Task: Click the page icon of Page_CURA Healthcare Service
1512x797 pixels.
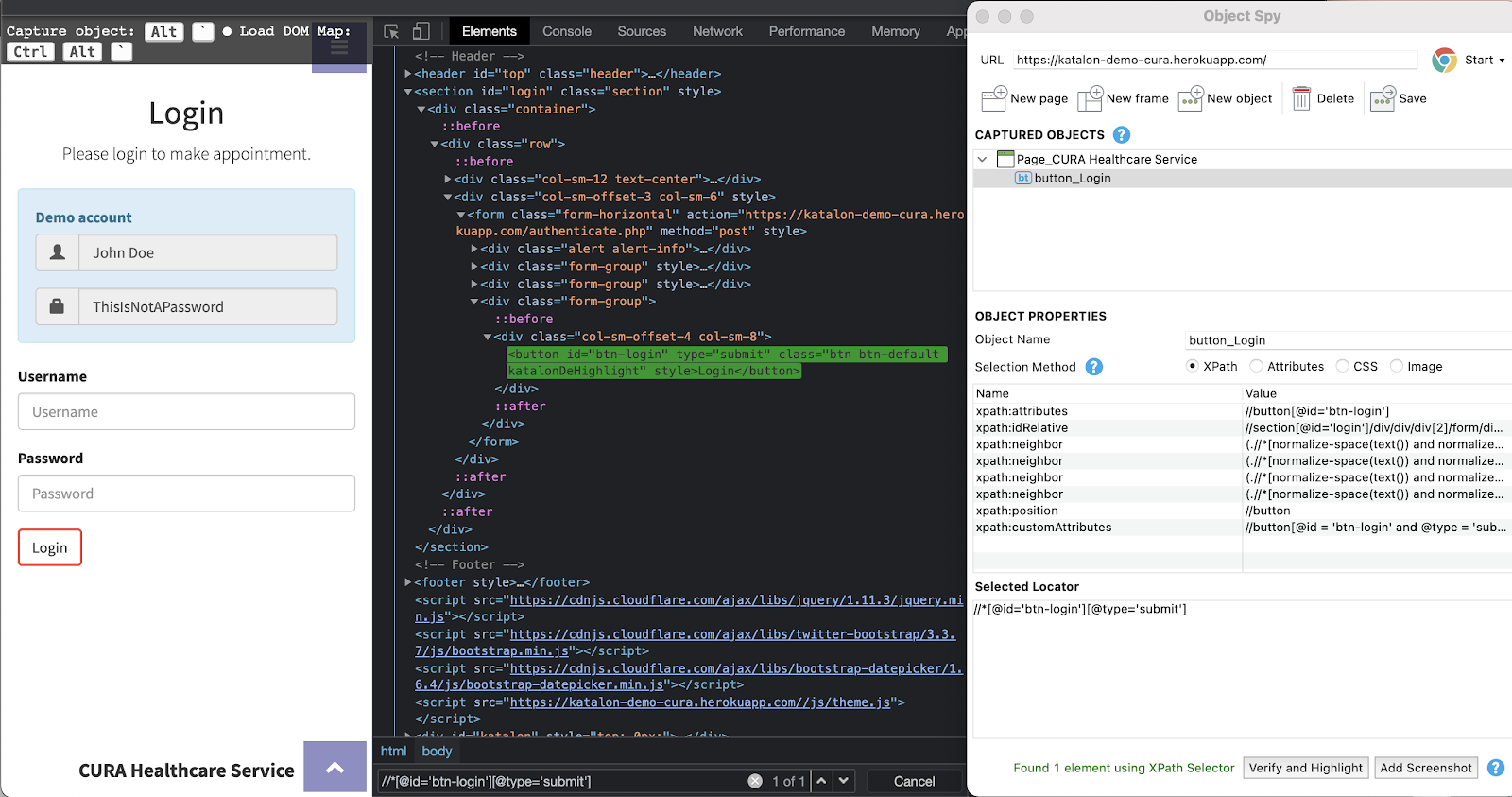Action: tap(1005, 159)
